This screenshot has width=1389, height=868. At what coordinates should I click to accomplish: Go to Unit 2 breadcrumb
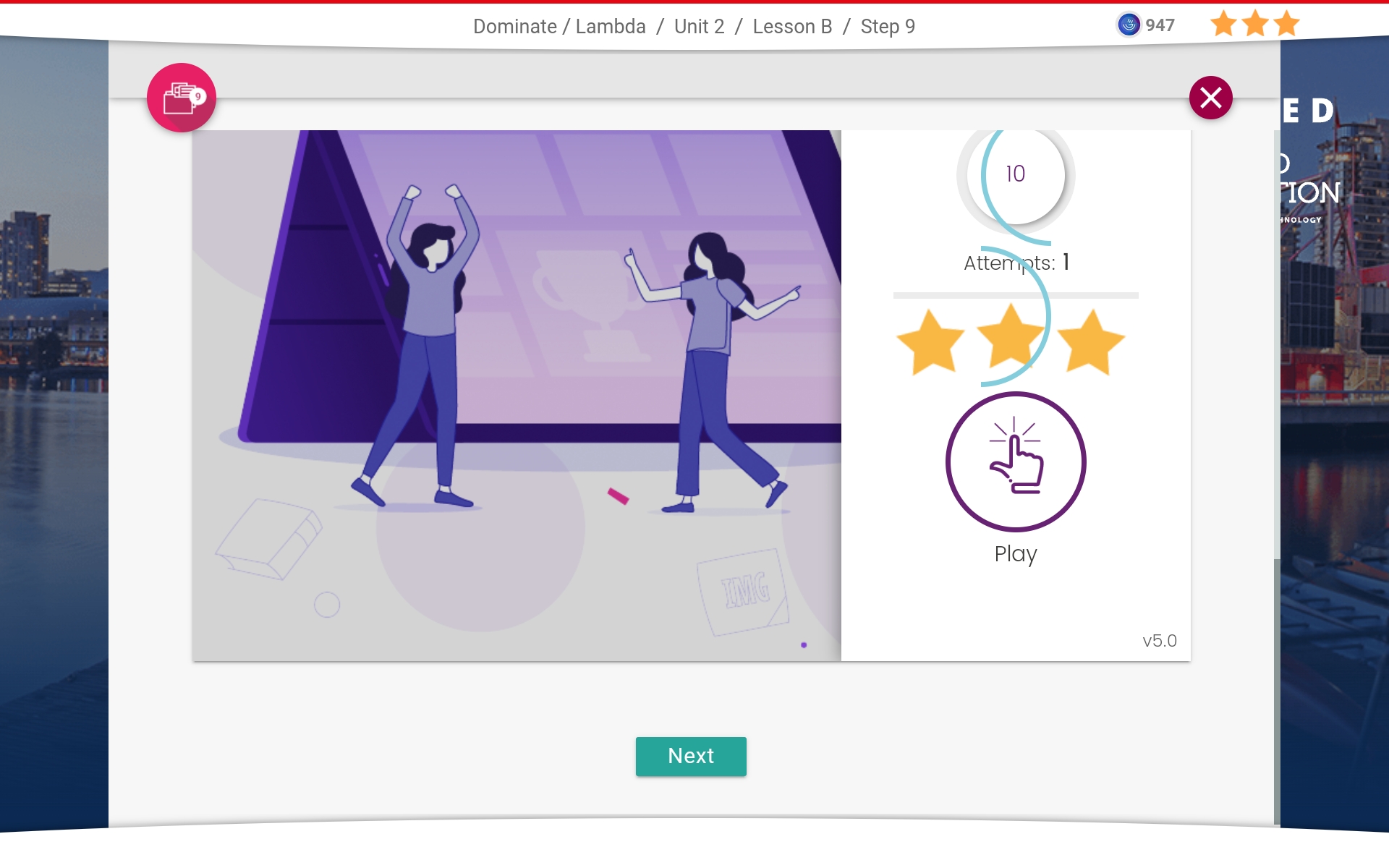point(699,27)
